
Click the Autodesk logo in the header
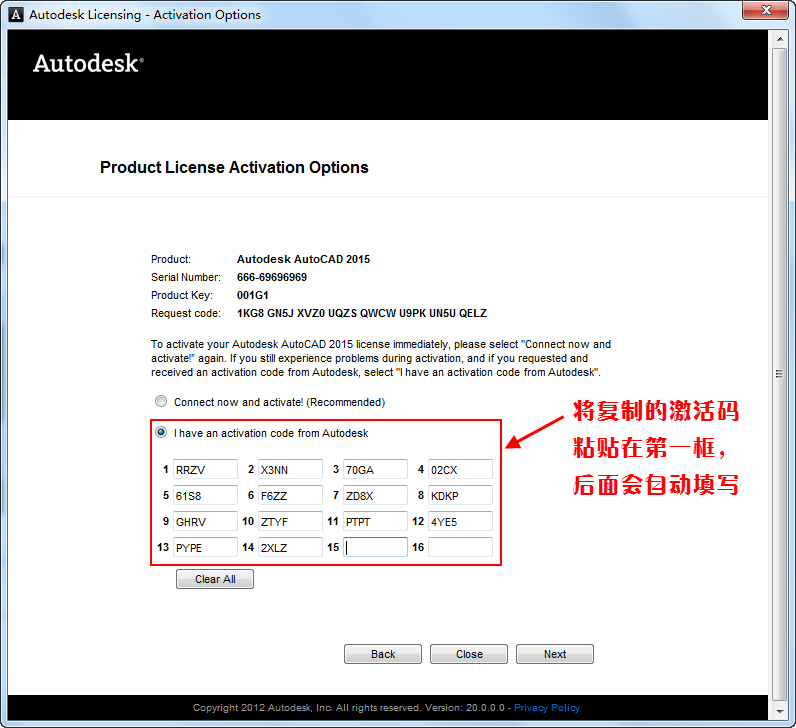tap(88, 63)
